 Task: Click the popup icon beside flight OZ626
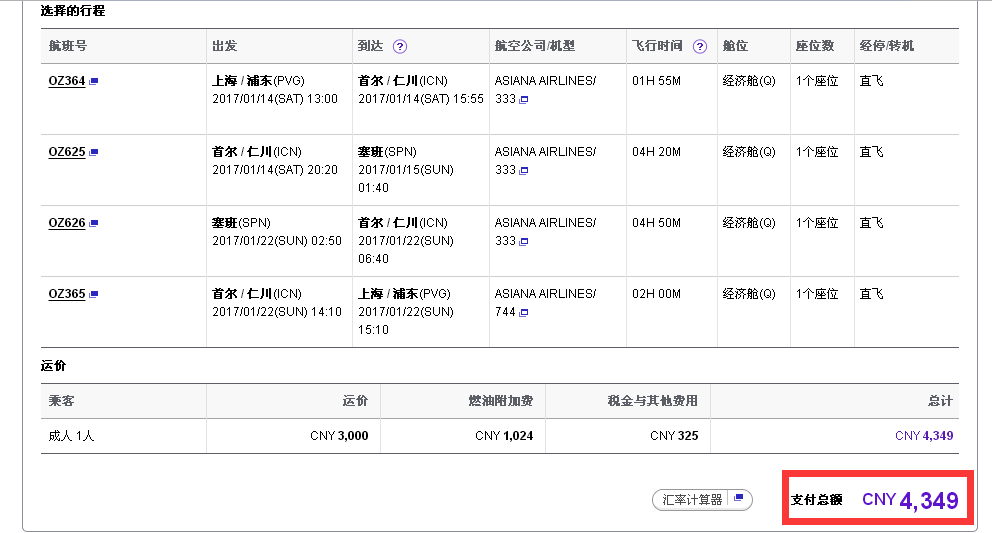[94, 224]
